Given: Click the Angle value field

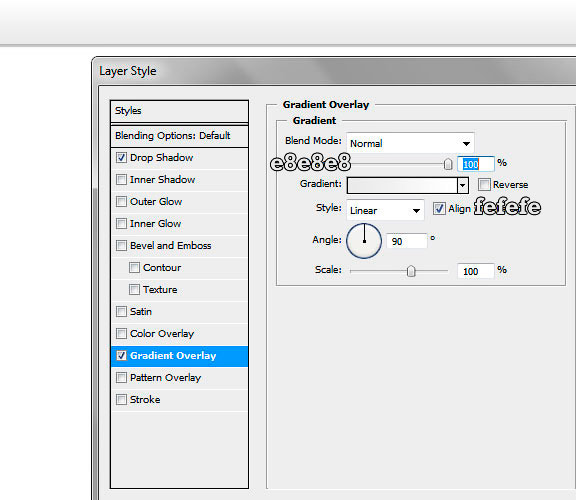Looking at the screenshot, I should pos(407,241).
